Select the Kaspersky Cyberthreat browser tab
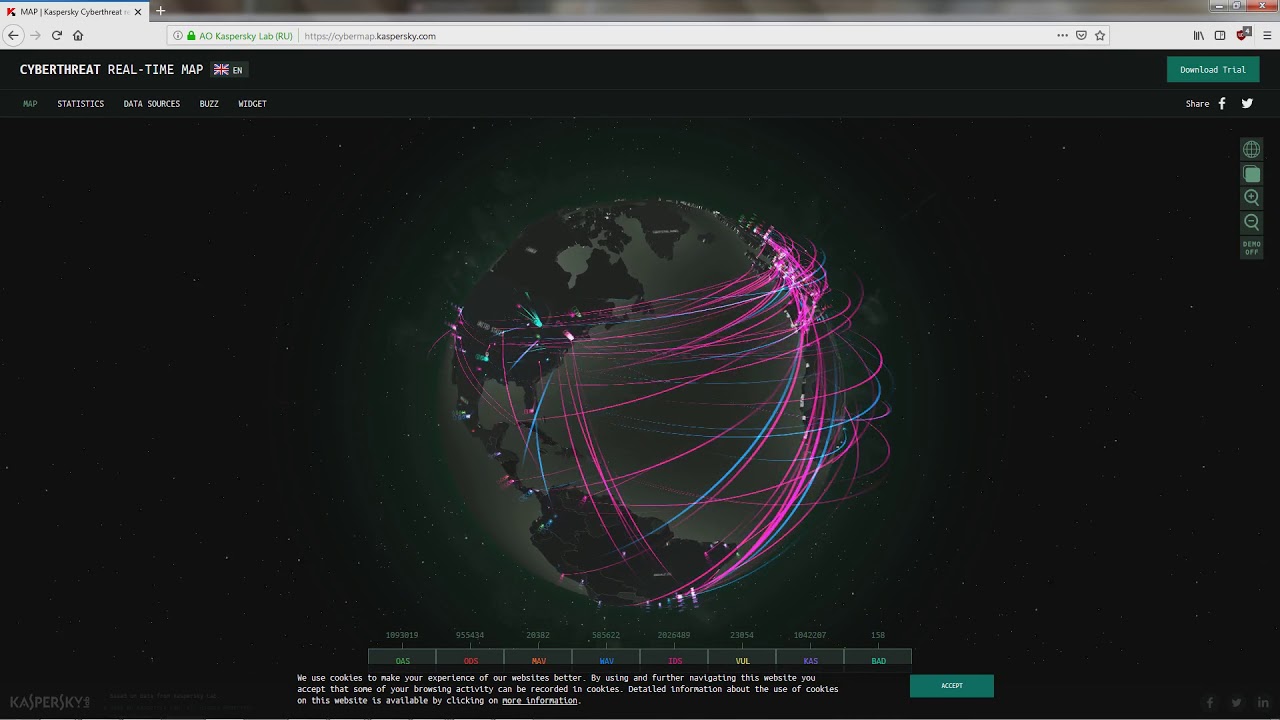1280x720 pixels. point(75,11)
